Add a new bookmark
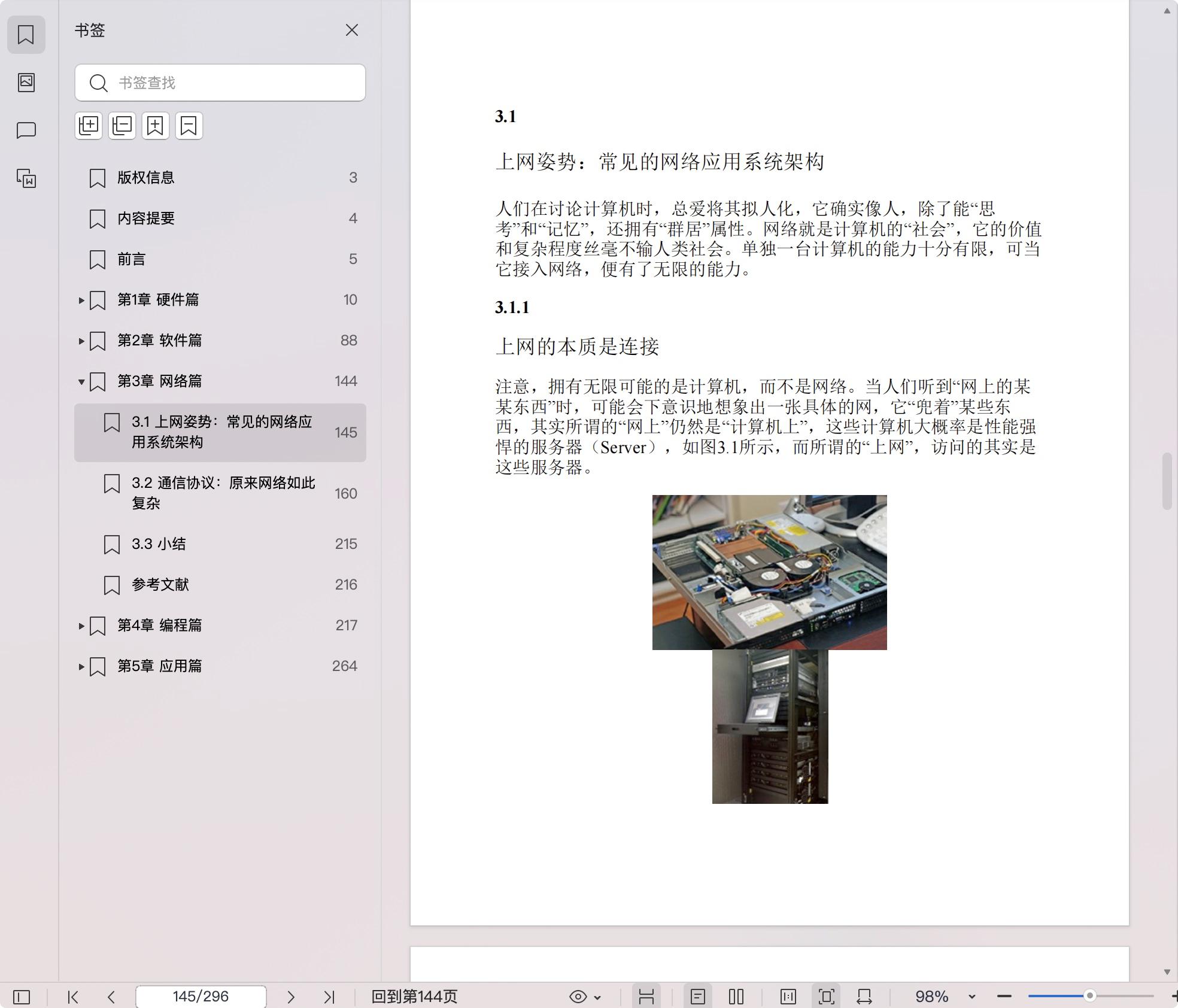This screenshot has width=1178, height=1008. coord(156,126)
